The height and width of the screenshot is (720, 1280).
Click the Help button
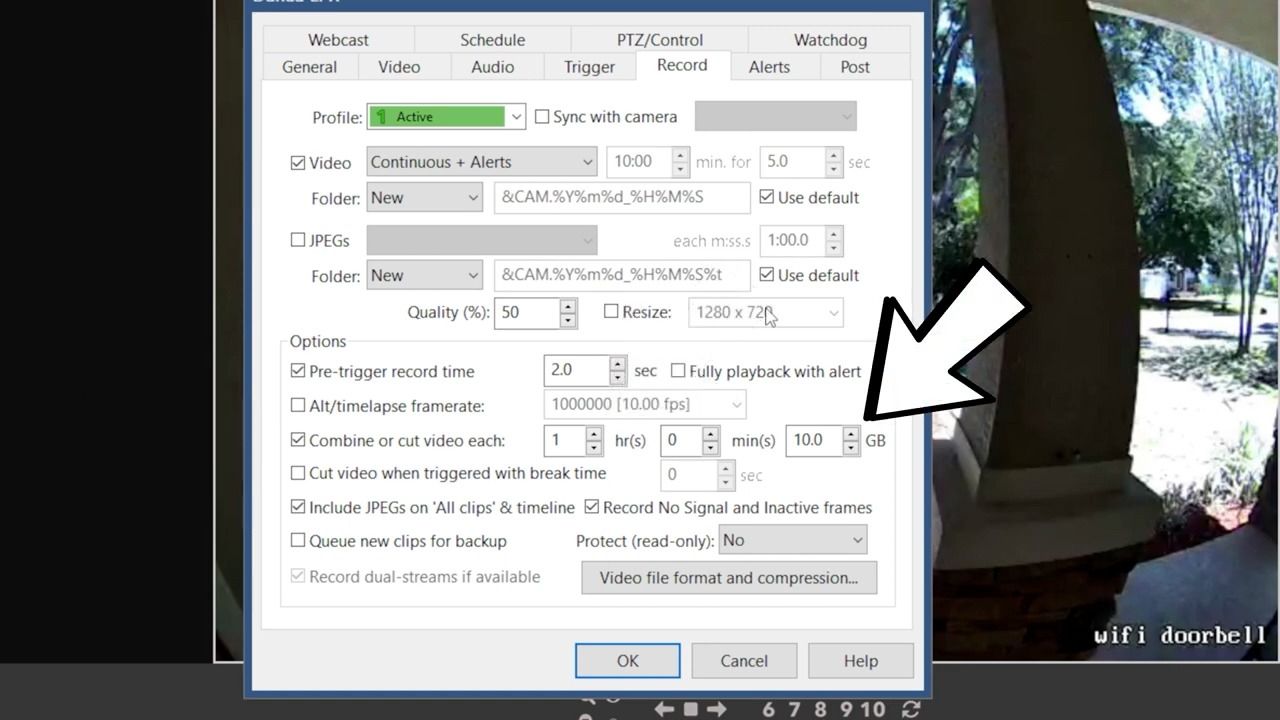pyautogui.click(x=861, y=661)
